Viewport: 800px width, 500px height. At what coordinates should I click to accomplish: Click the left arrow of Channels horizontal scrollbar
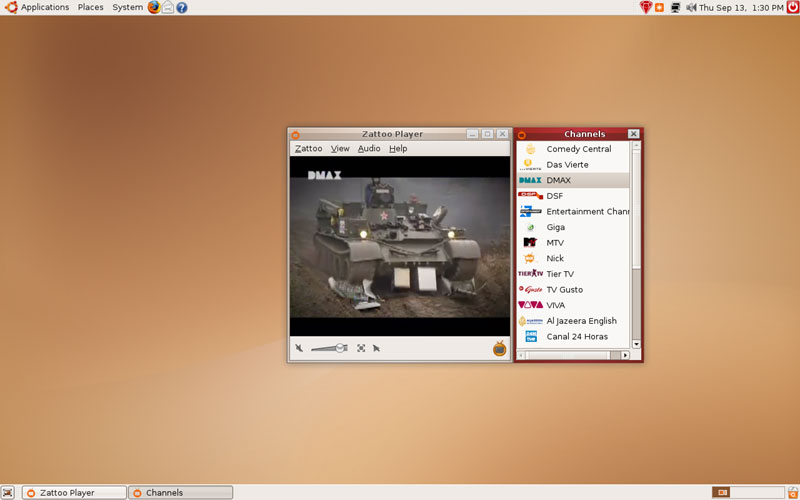pos(521,355)
